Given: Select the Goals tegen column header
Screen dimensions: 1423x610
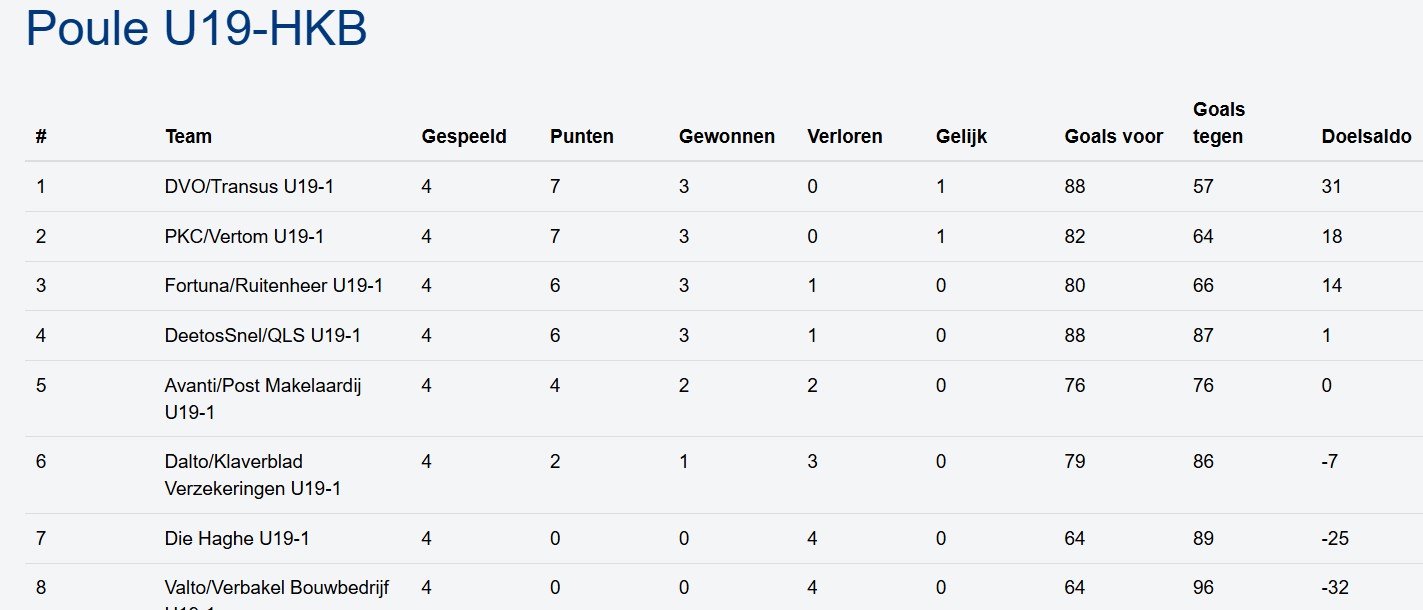Looking at the screenshot, I should [1219, 123].
